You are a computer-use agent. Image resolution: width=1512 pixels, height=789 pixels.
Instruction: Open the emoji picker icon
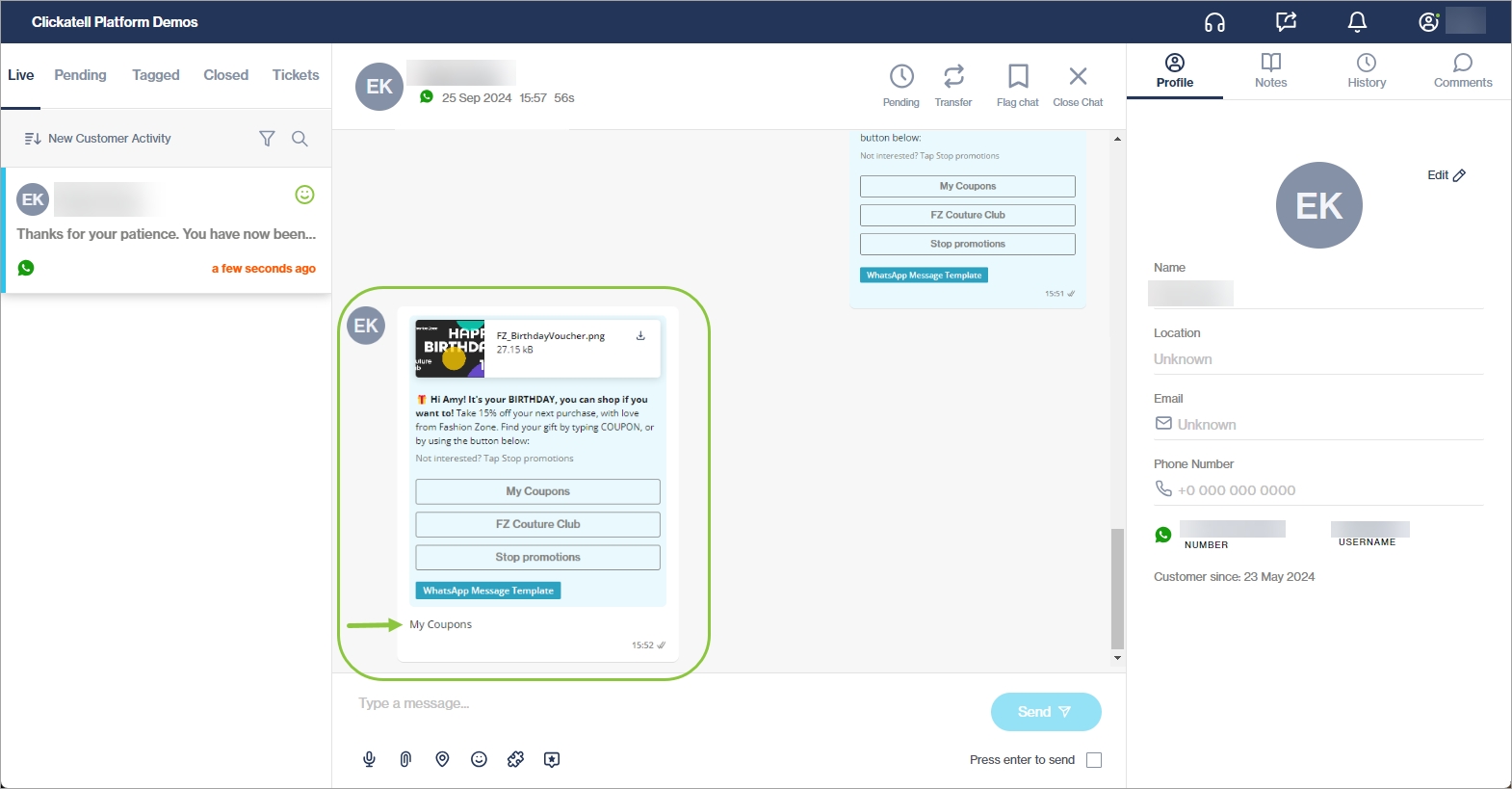click(x=479, y=759)
